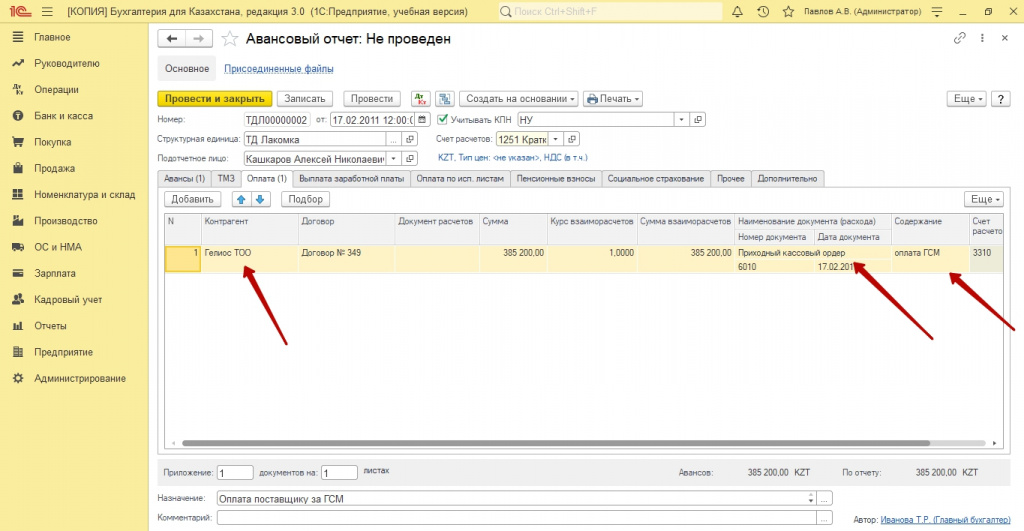Expand Создать на основании dropdown

(519, 99)
